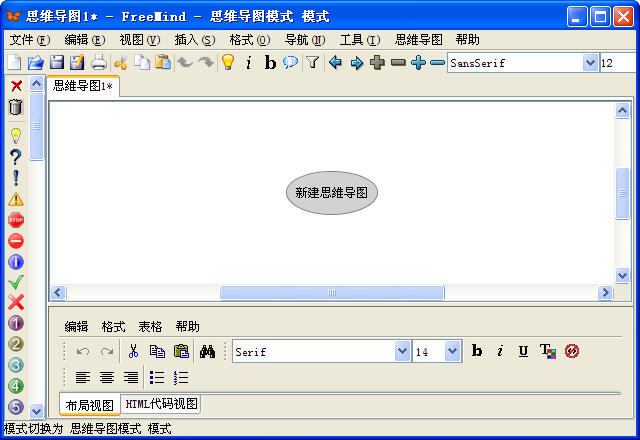This screenshot has width=640, height=440.
Task: Open the Serif font dropdown
Action: tap(402, 351)
